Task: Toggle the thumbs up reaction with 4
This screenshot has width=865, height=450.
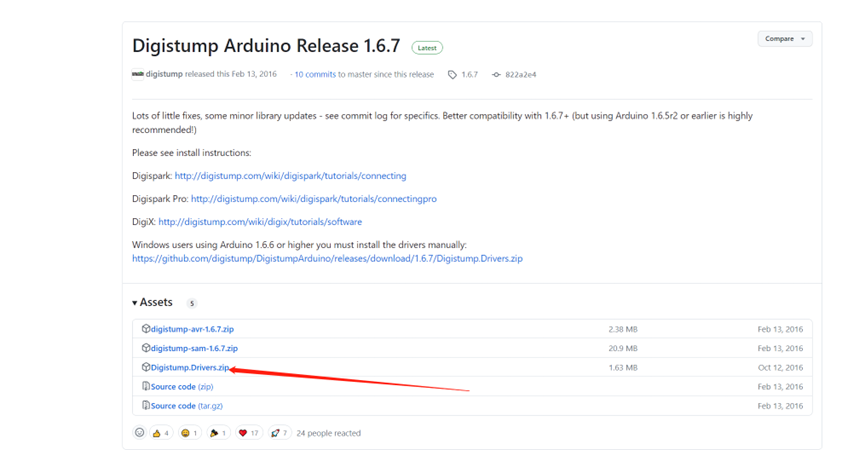Action: coord(161,433)
